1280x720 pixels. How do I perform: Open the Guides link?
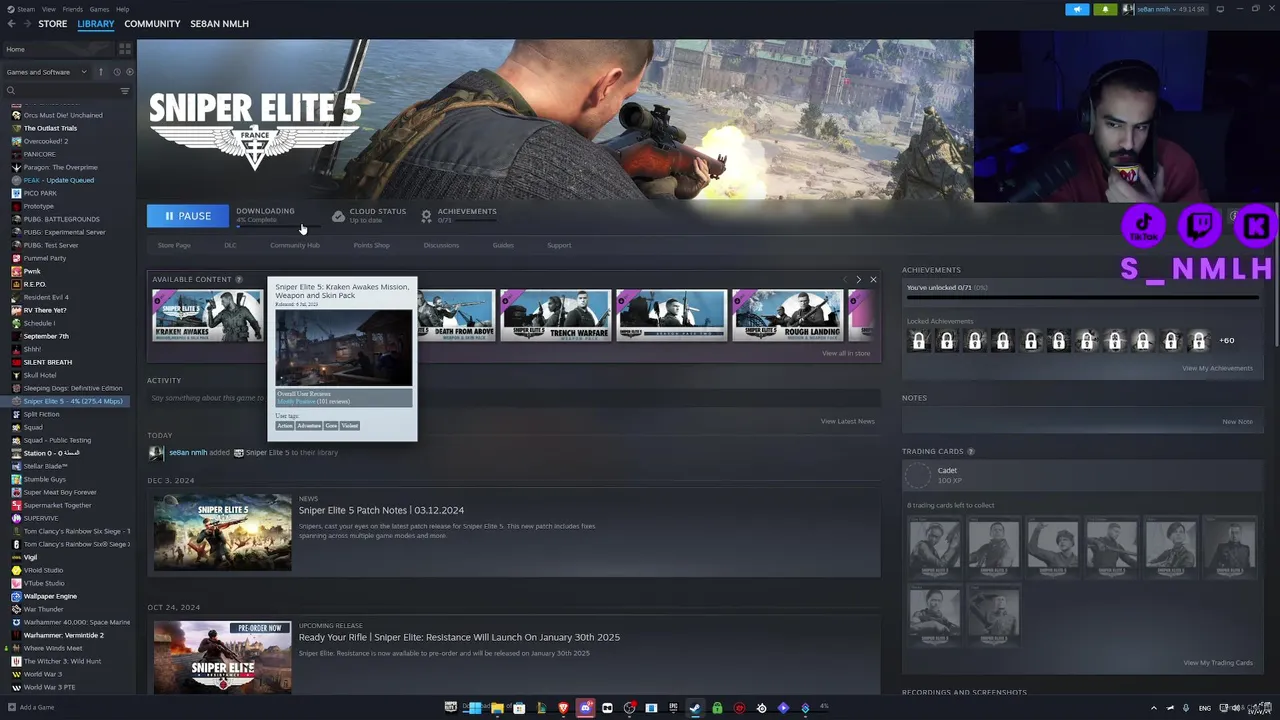coord(503,245)
